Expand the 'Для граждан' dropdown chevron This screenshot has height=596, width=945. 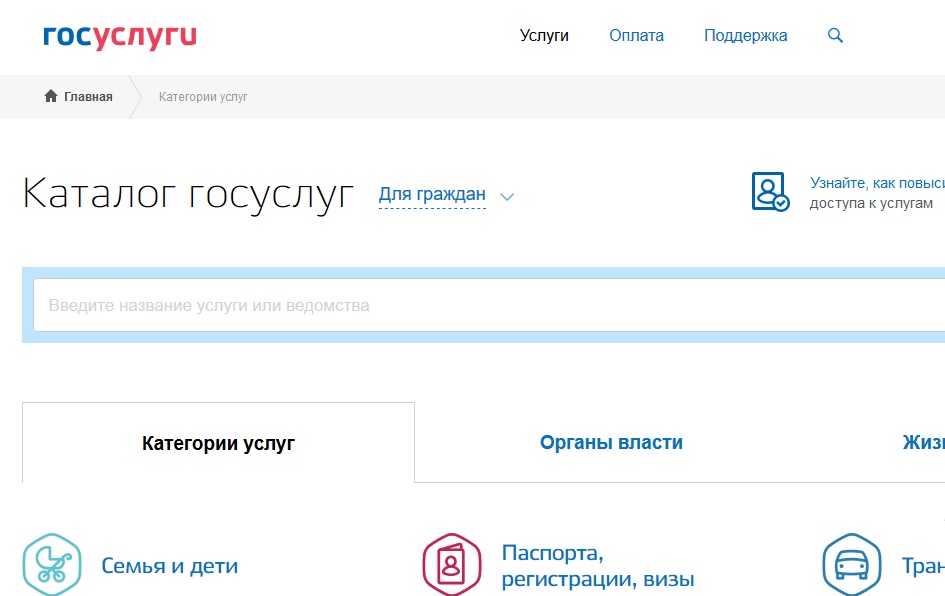[507, 196]
